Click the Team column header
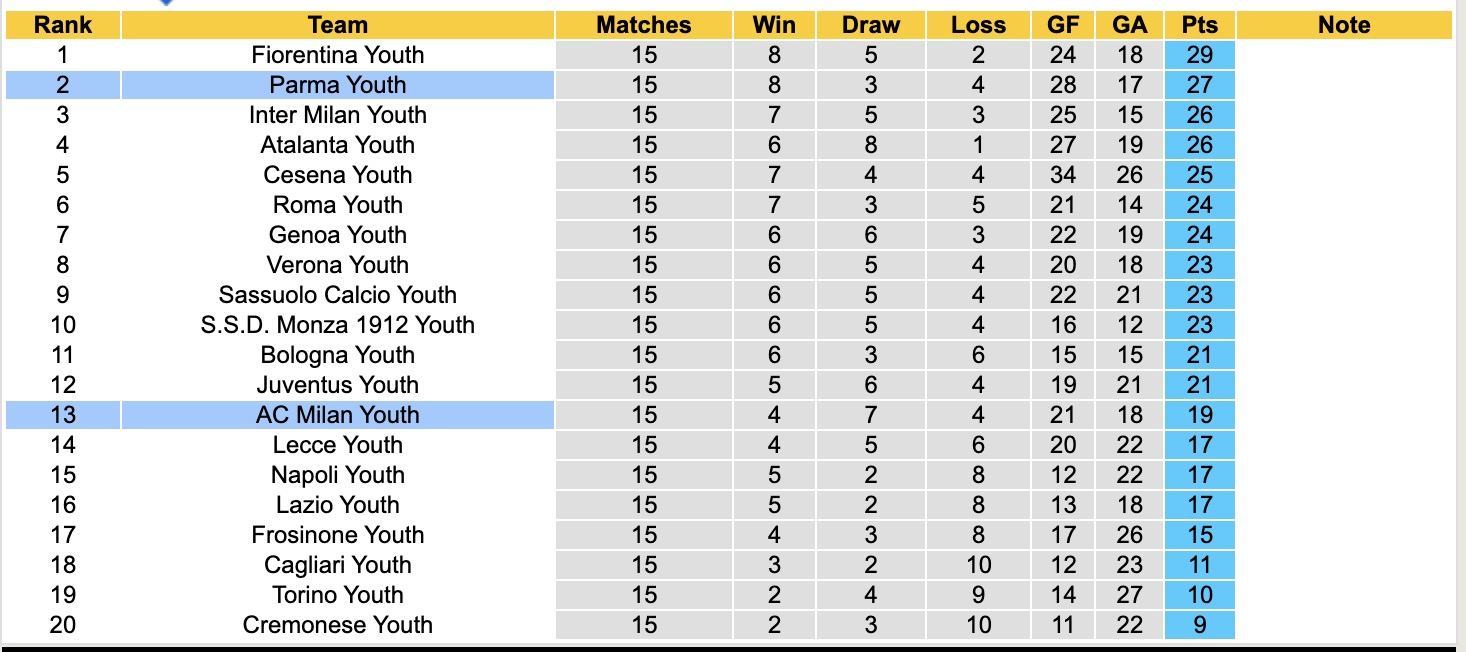The height and width of the screenshot is (652, 1466). (x=338, y=25)
